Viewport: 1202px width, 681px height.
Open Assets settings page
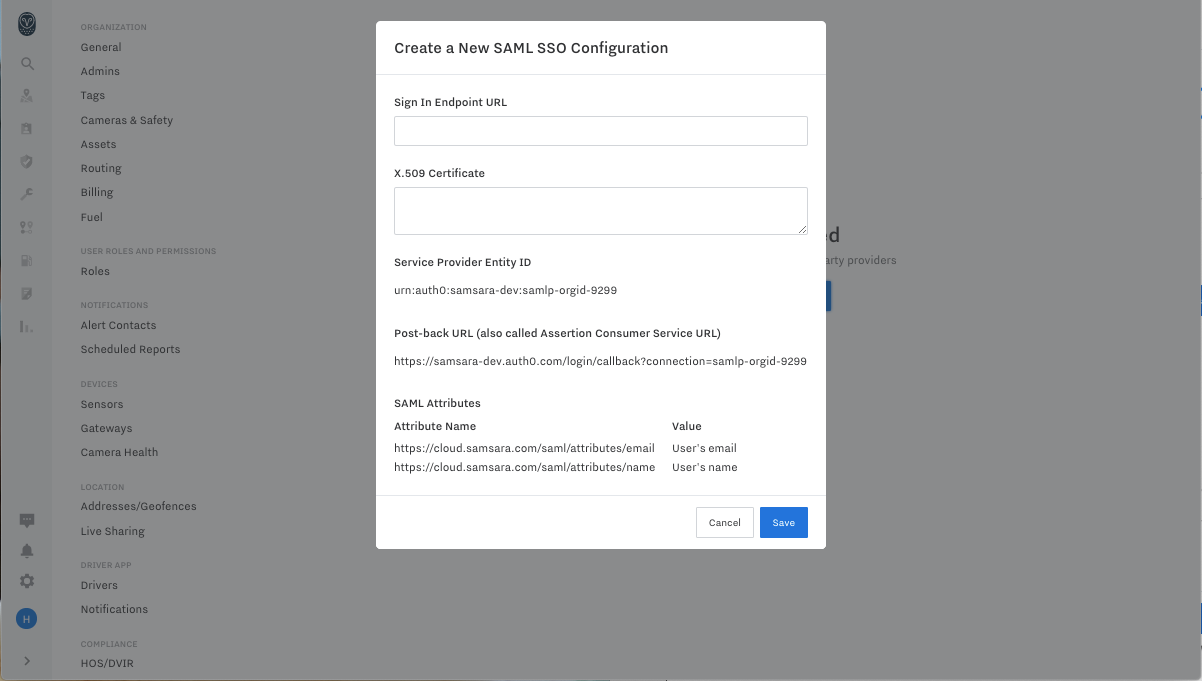click(x=99, y=144)
